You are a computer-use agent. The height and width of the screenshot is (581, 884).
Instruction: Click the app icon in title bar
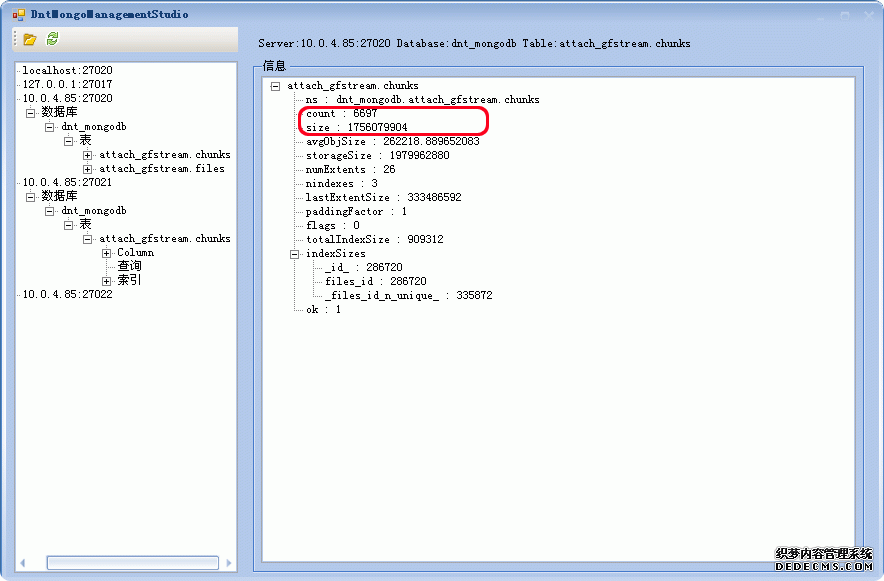(18, 15)
